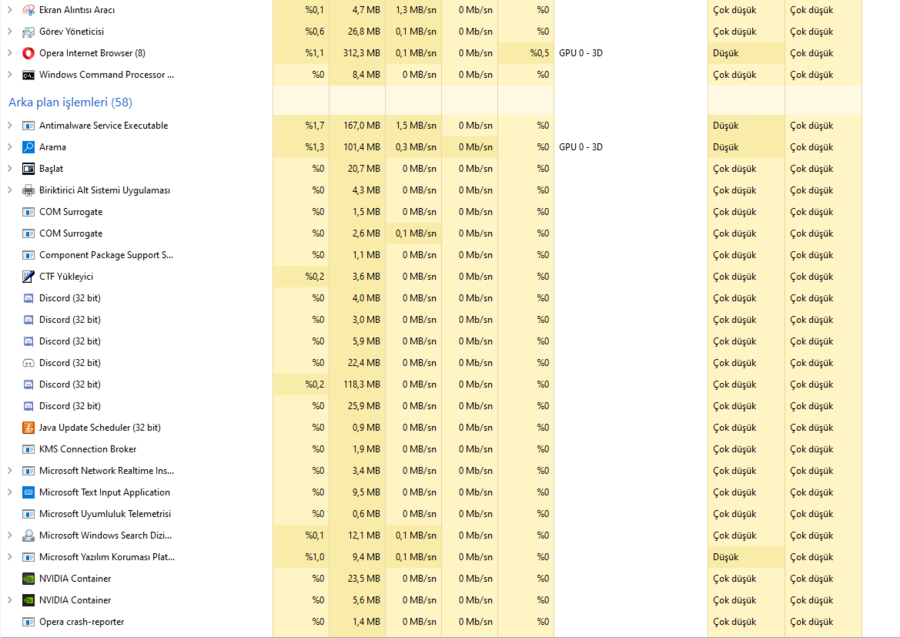
Task: Click the Antimalware Service Executable icon
Action: pos(28,126)
